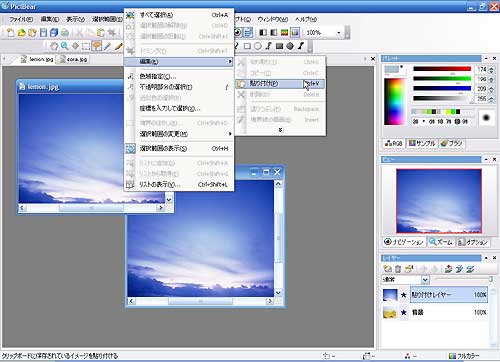Switch to RGB palette tab

click(x=394, y=143)
